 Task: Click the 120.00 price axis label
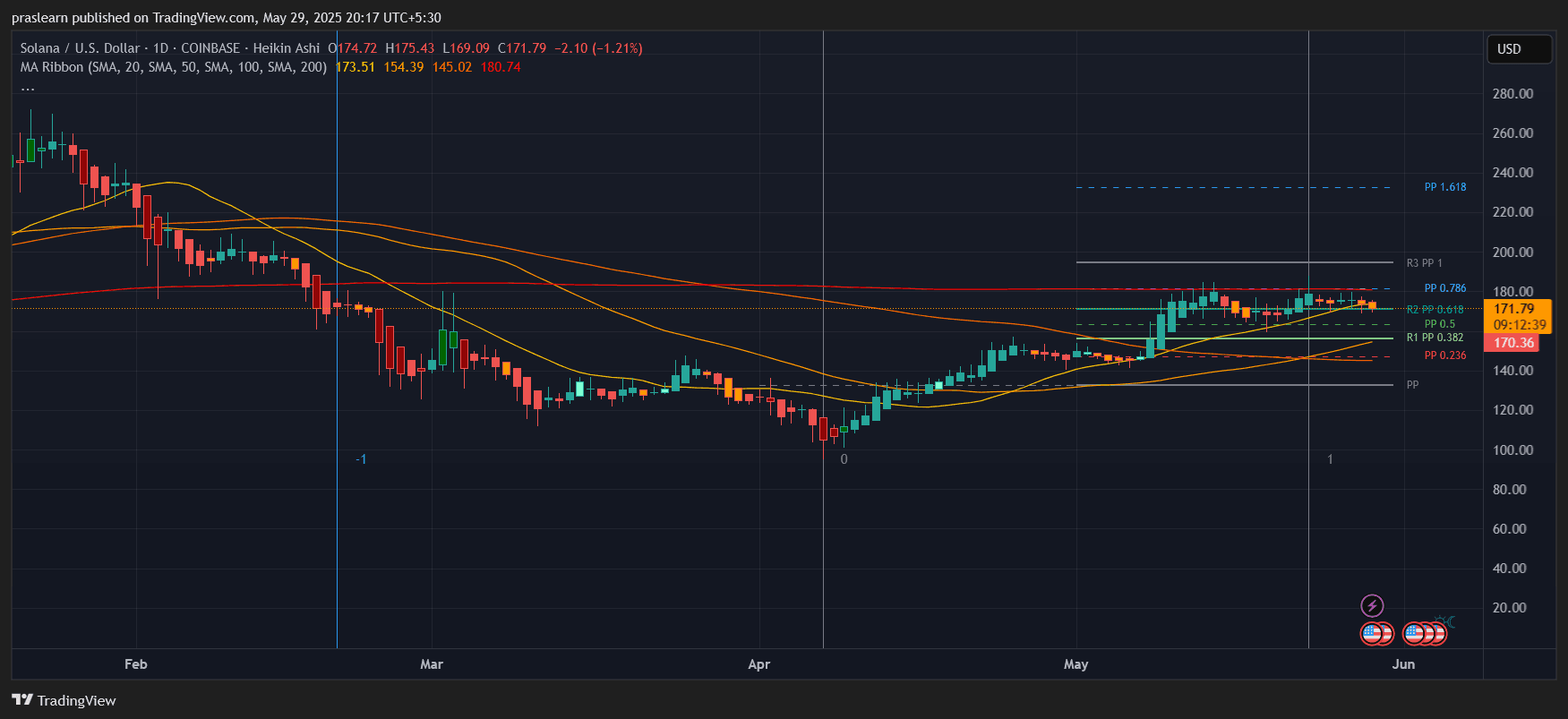(x=1513, y=410)
